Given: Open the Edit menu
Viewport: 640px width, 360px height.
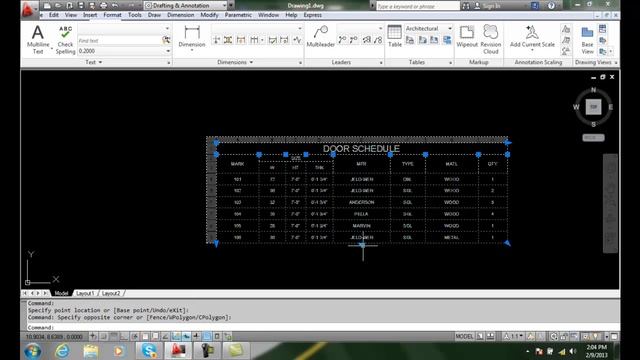Looking at the screenshot, I should pos(54,15).
